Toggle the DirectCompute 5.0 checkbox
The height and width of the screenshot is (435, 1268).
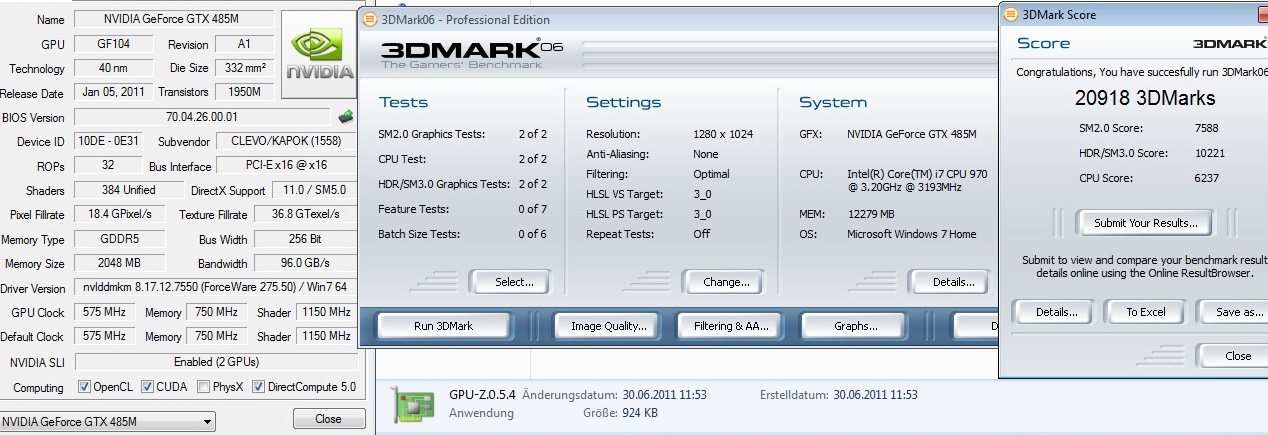[258, 387]
